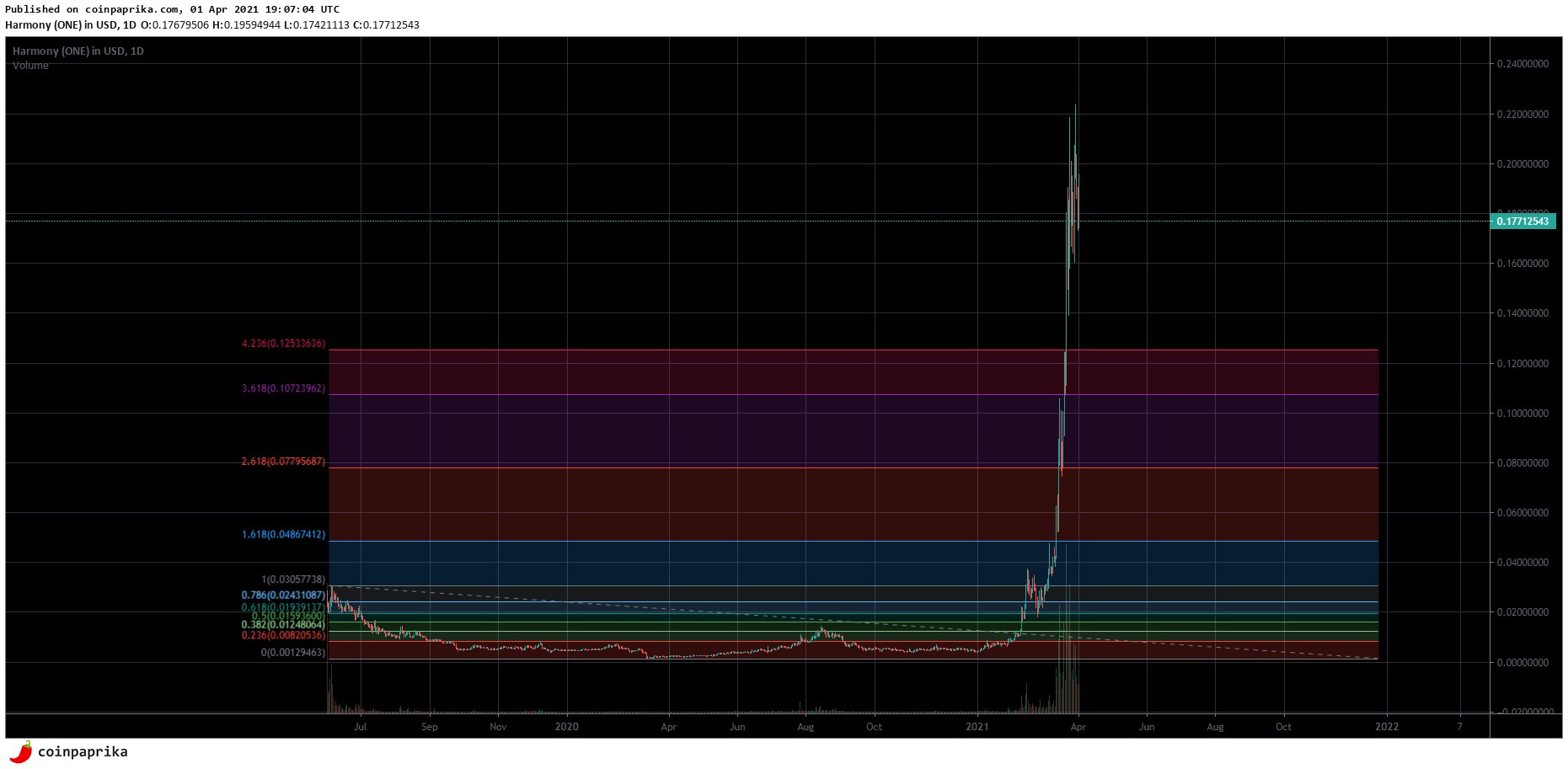
Task: Click the Volume indicator label
Action: coord(30,66)
